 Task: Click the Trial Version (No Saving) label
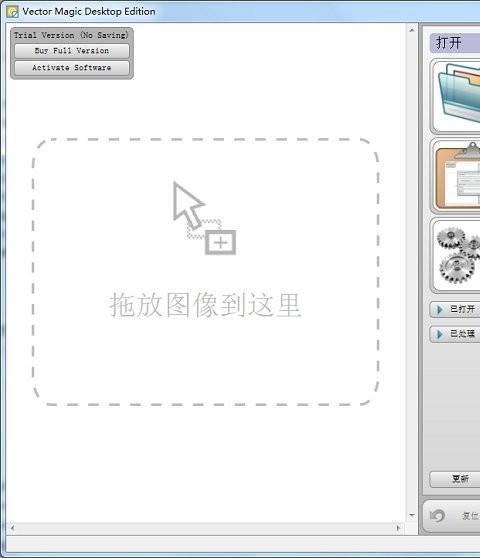click(x=71, y=35)
